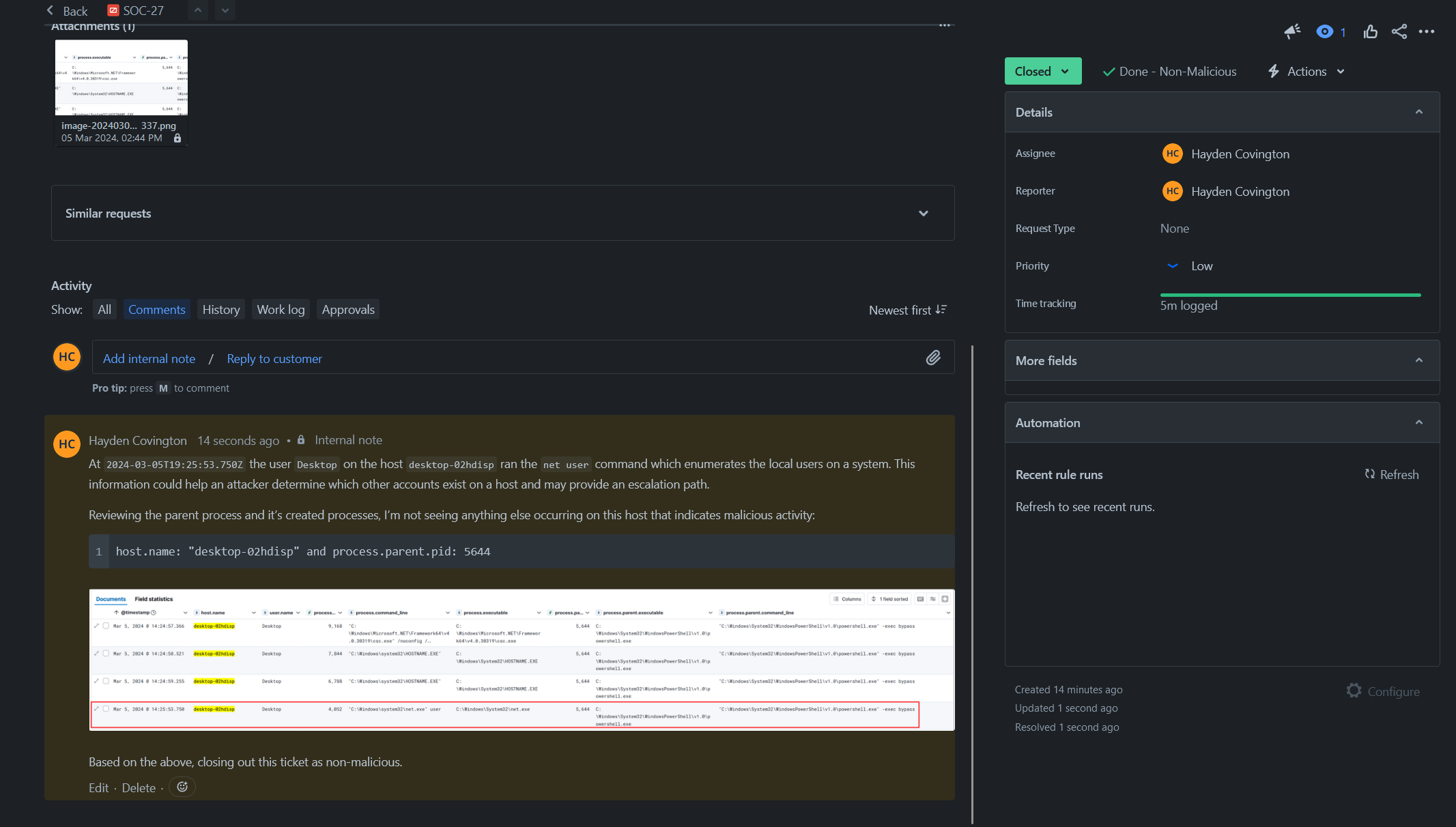Collapse the Details panel
Screen dimensions: 1456x827
[1418, 112]
